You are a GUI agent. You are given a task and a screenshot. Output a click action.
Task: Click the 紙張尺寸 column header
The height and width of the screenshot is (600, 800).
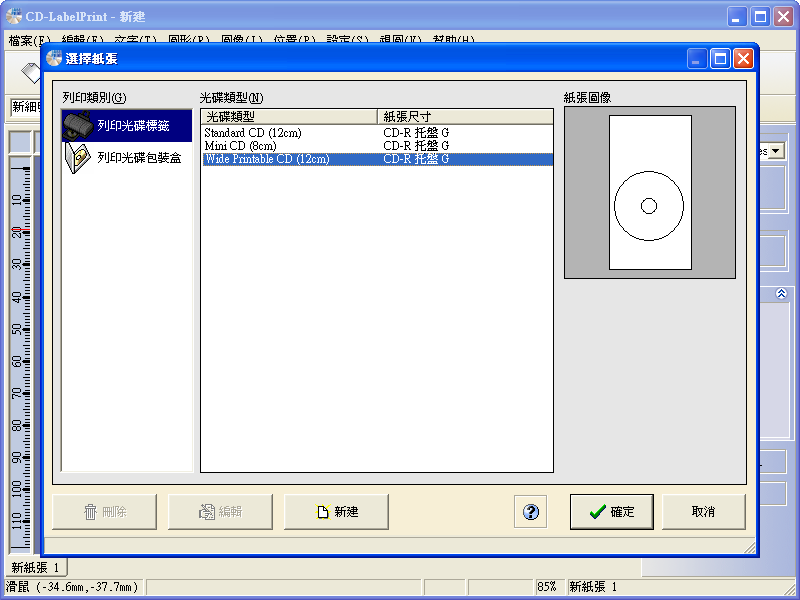point(464,116)
